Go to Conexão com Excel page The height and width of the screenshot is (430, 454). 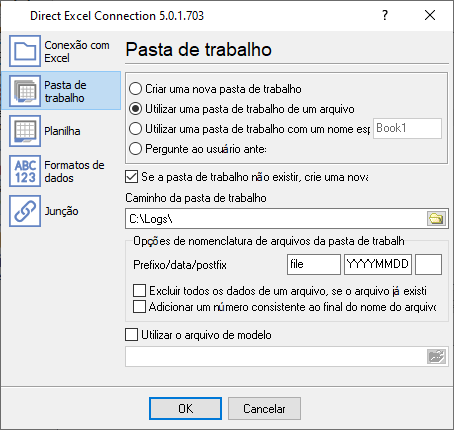(61, 51)
